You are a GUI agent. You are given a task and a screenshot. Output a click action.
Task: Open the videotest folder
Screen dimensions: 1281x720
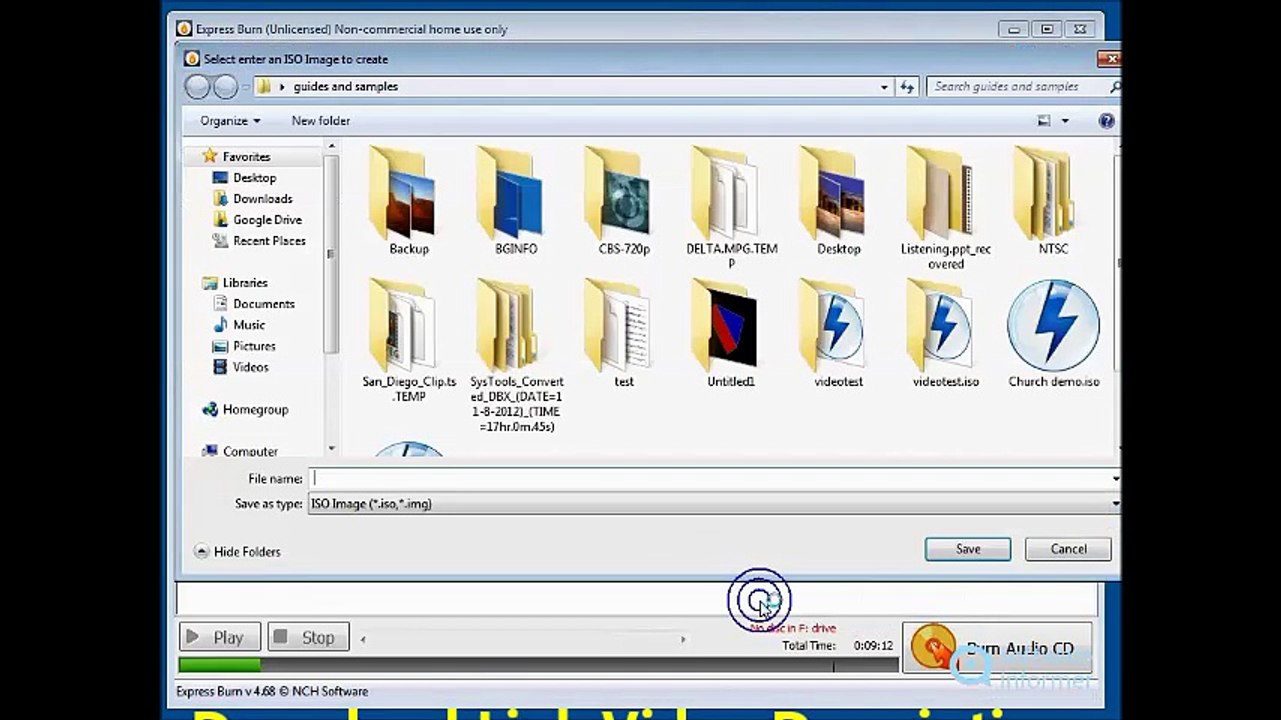(x=838, y=333)
